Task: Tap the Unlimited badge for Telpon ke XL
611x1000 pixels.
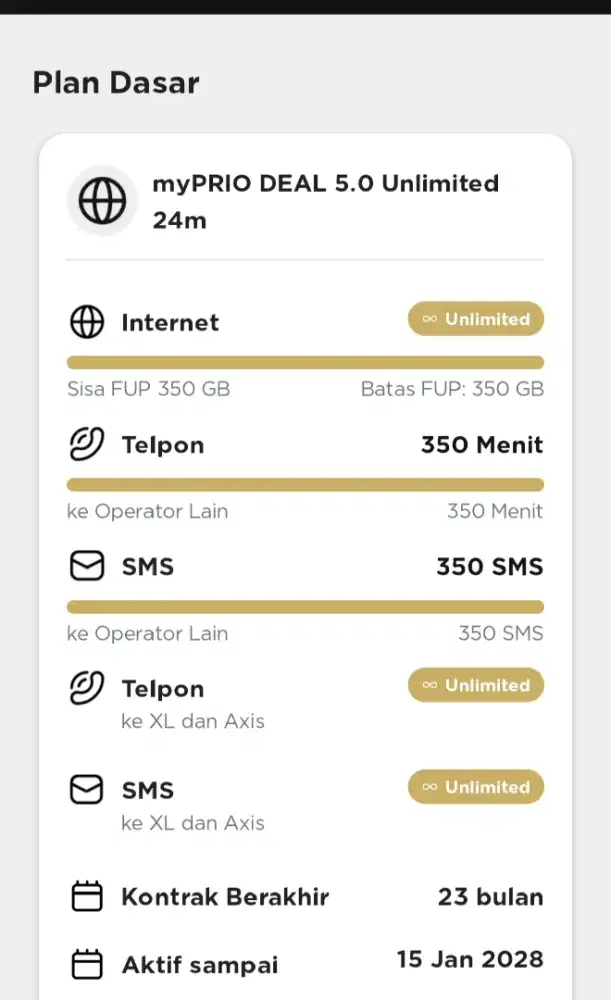Action: (x=476, y=685)
